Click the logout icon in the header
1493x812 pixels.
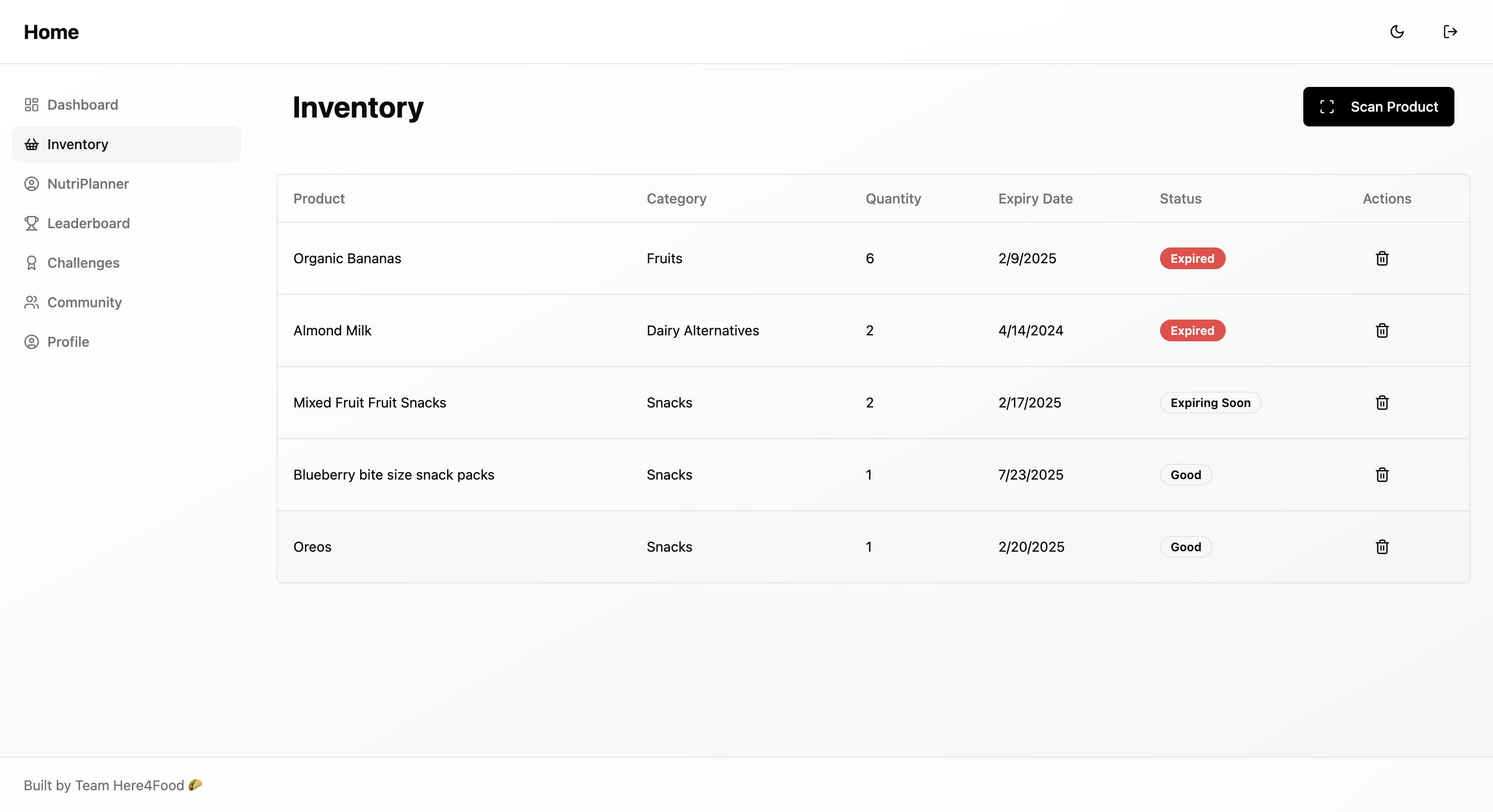1450,32
